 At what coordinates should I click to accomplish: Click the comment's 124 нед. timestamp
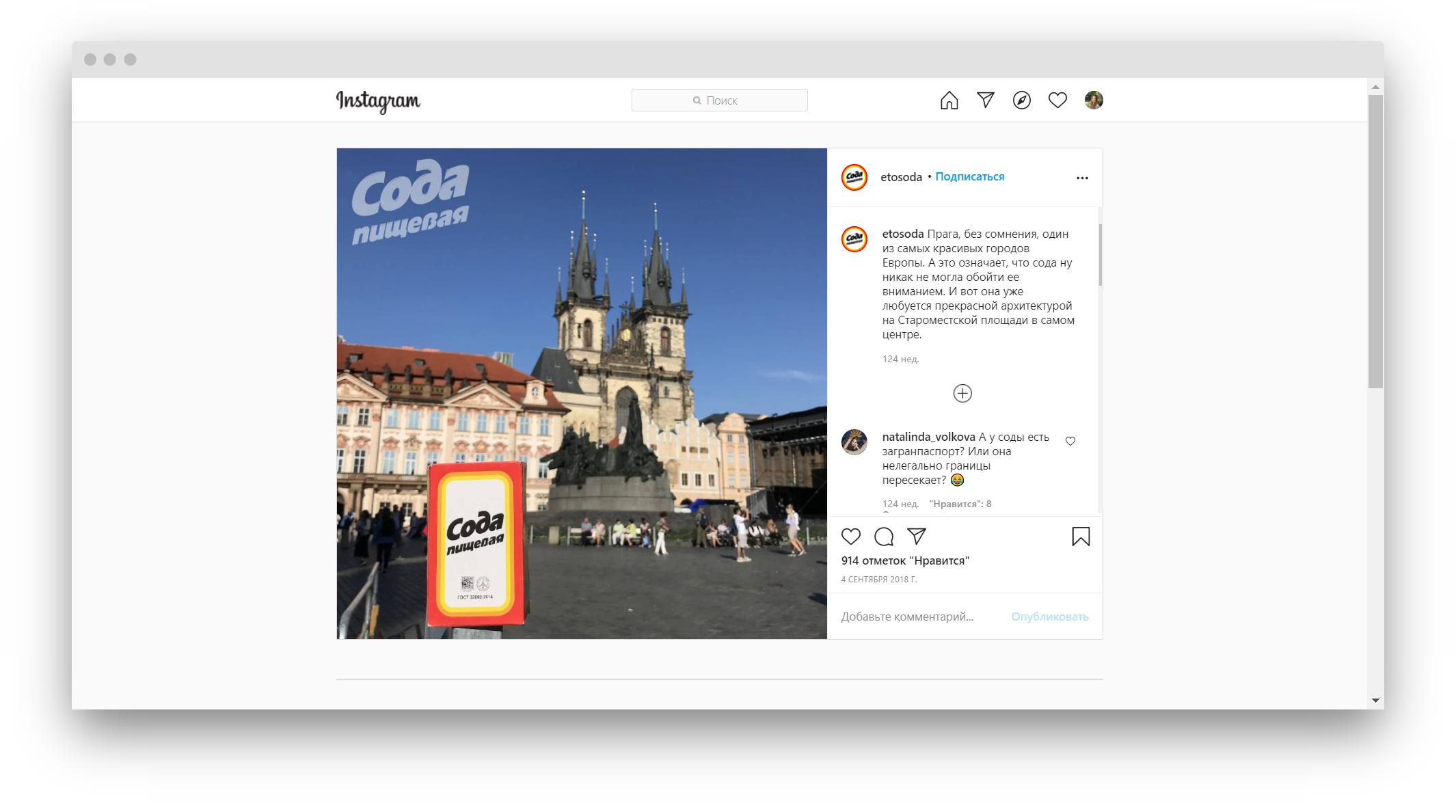click(x=900, y=504)
